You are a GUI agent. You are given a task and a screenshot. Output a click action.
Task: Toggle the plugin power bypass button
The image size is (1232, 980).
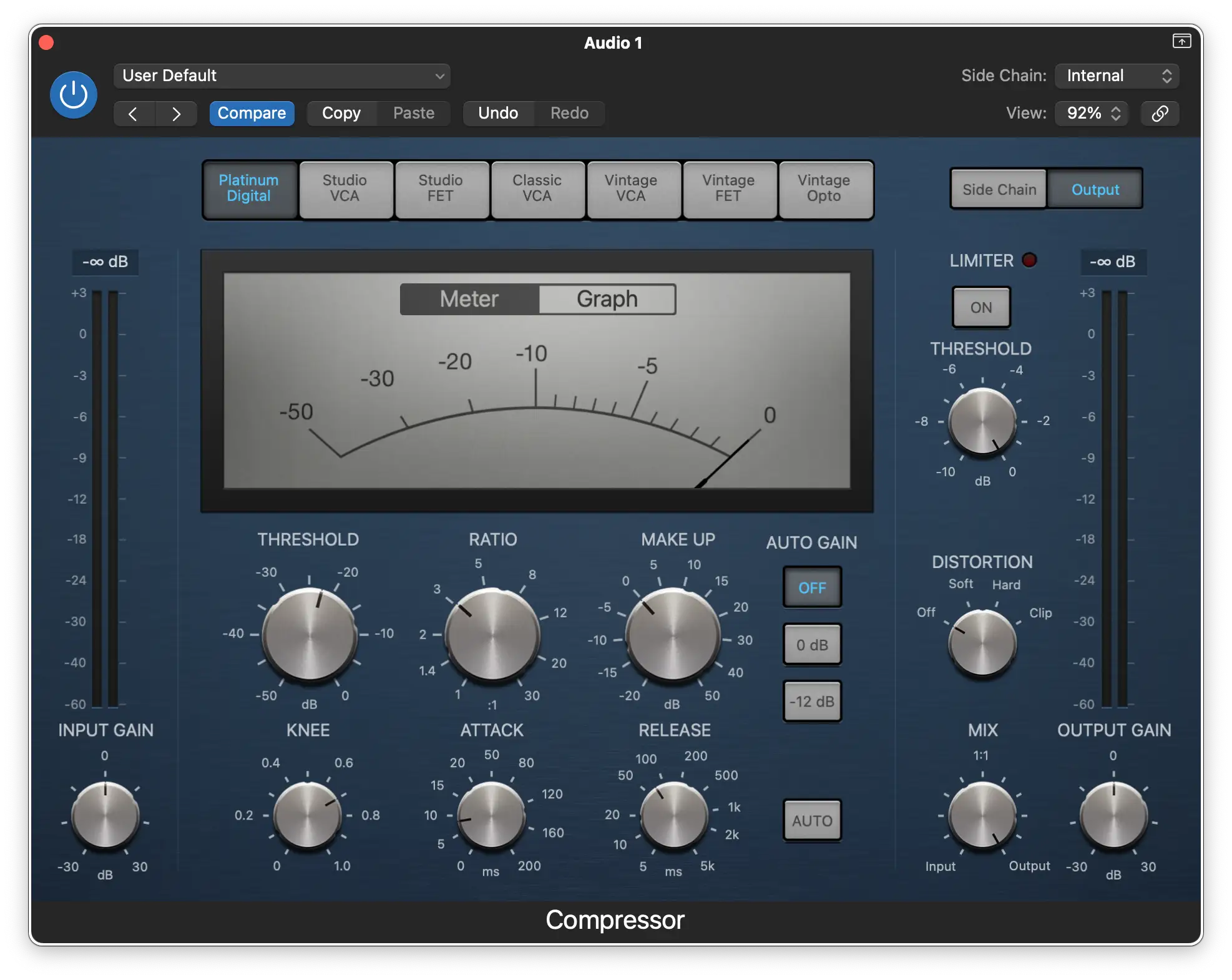[x=74, y=95]
